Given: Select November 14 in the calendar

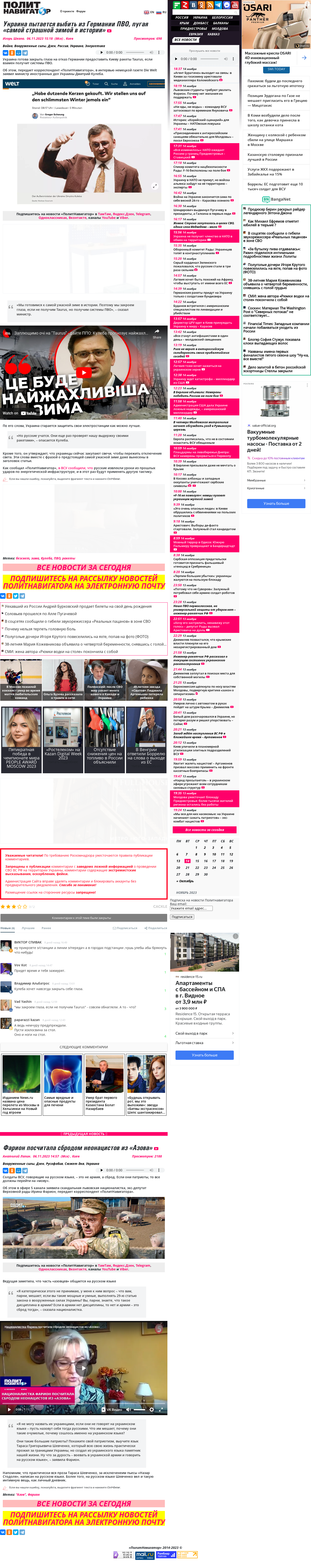Looking at the screenshot, I should pos(187,861).
